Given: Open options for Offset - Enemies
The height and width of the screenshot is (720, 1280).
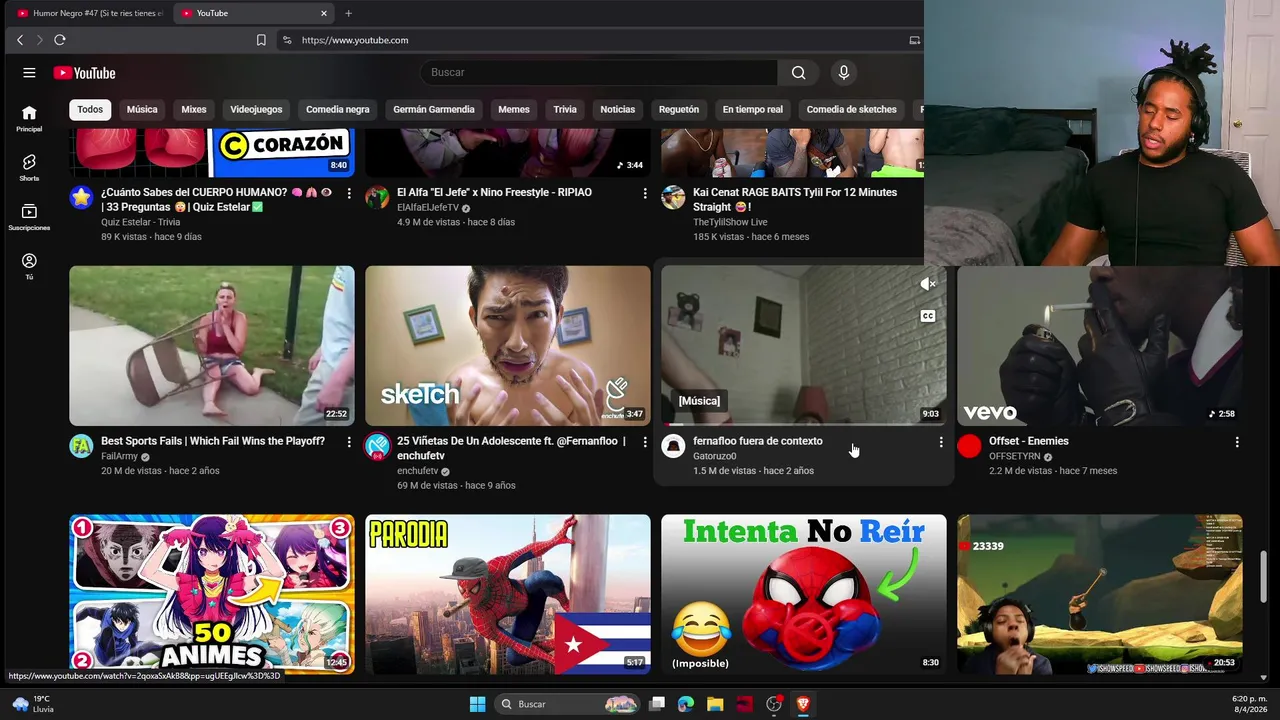Looking at the screenshot, I should [x=1237, y=442].
